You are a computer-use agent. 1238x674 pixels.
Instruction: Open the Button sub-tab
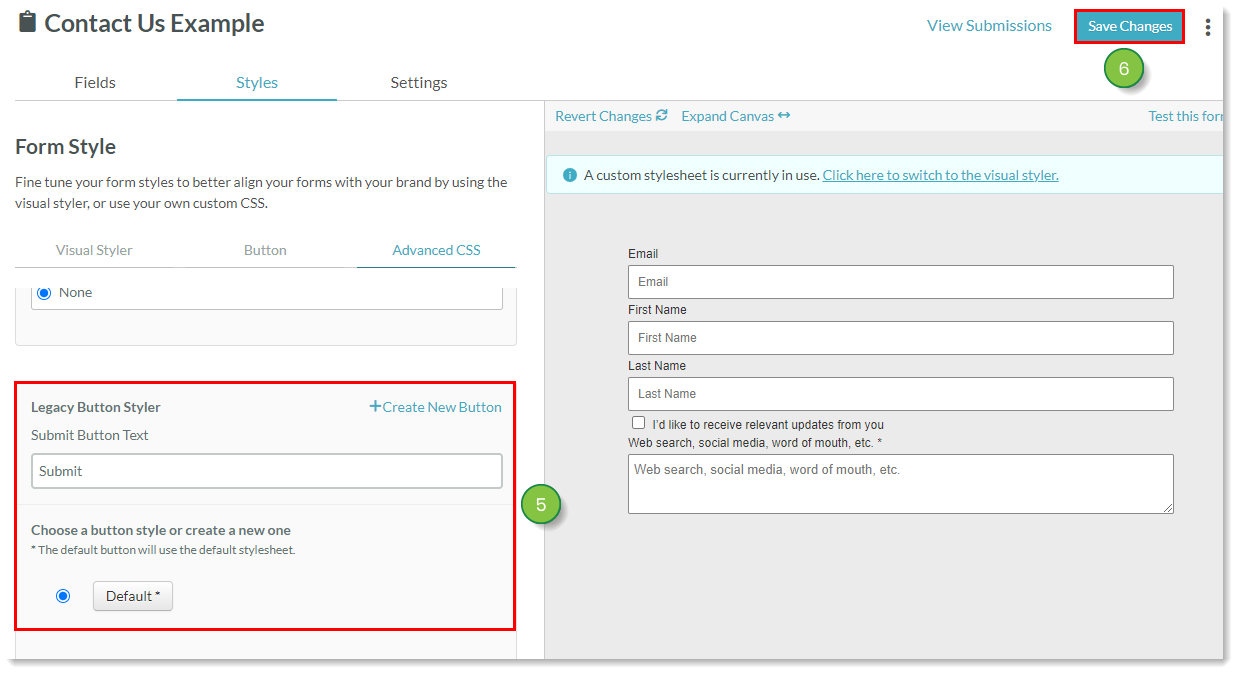click(265, 250)
